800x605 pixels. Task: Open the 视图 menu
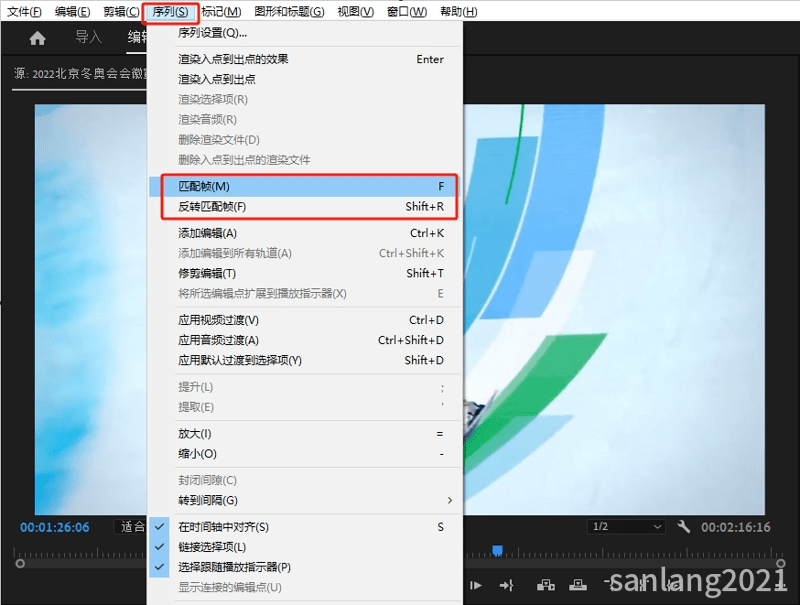click(356, 11)
